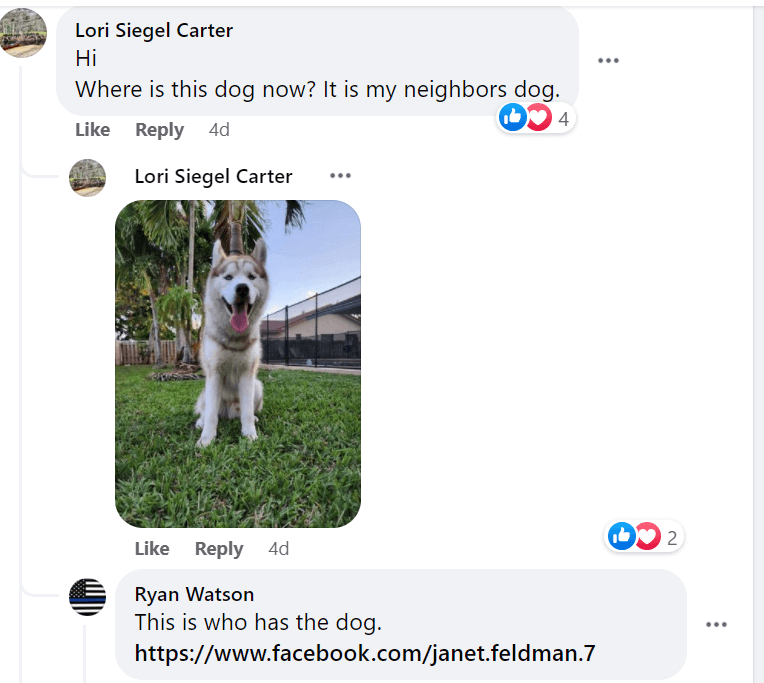Click Lori's small avatar above the husky photo

(87, 177)
